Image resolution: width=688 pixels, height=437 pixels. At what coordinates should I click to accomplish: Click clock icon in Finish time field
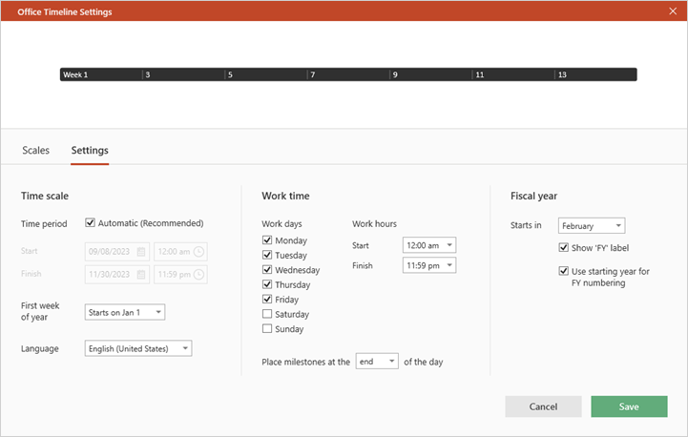click(199, 274)
